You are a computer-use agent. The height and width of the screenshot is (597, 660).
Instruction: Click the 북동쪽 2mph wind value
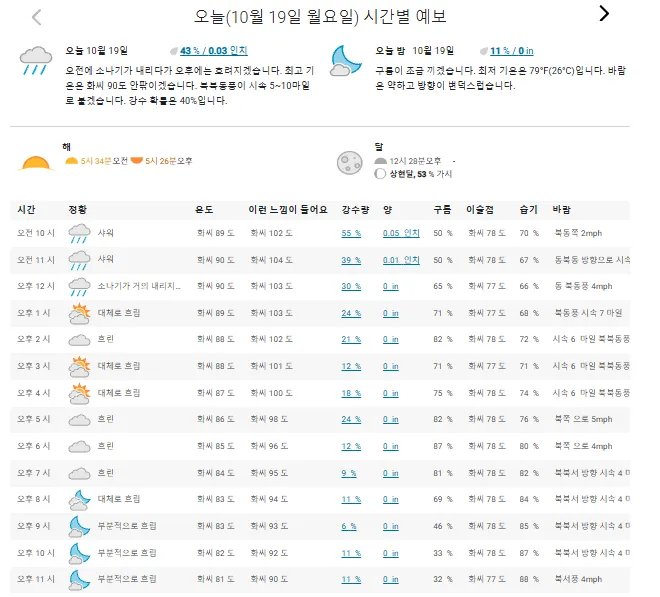578,233
